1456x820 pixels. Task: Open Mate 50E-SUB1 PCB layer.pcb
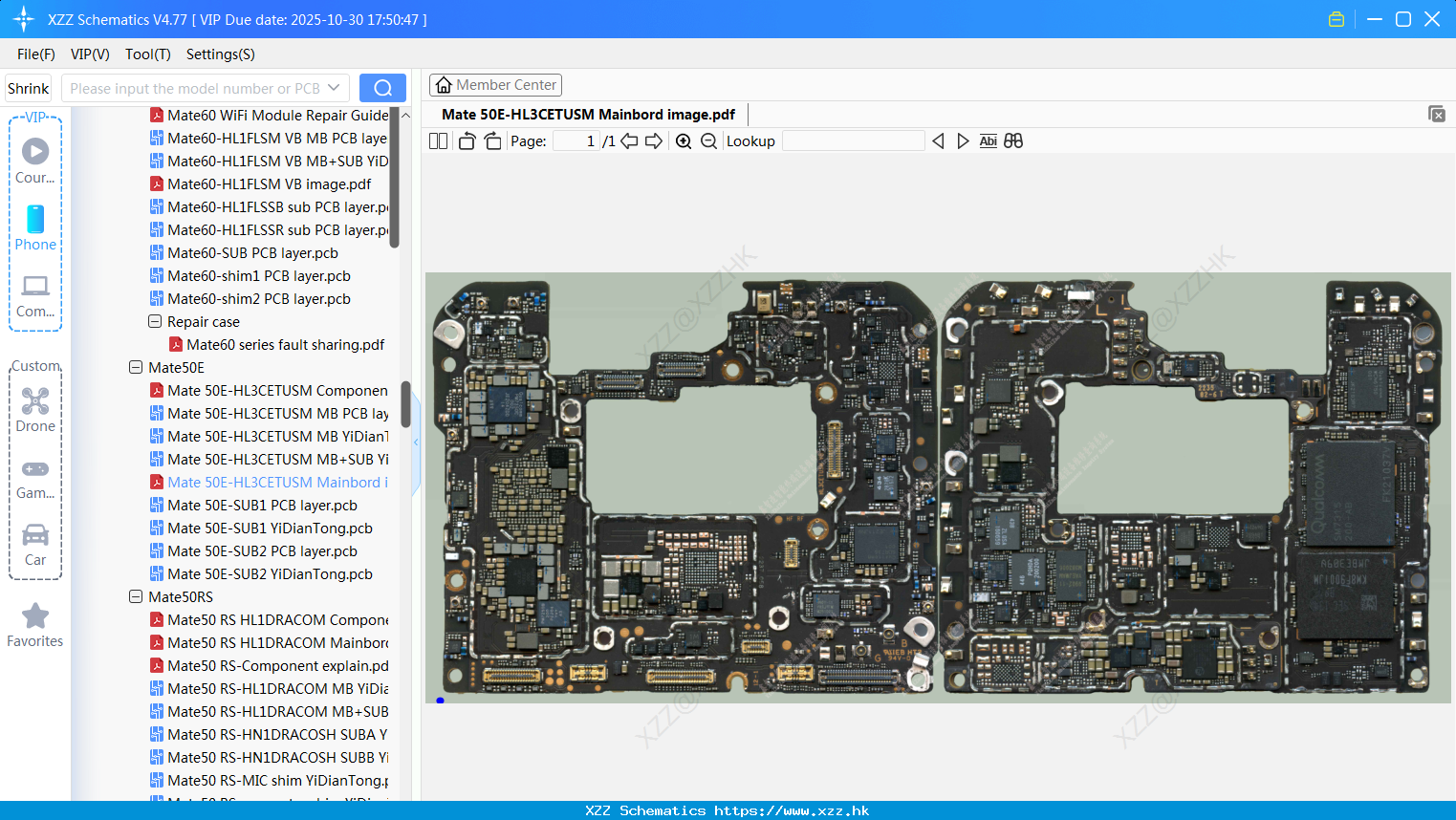point(253,506)
